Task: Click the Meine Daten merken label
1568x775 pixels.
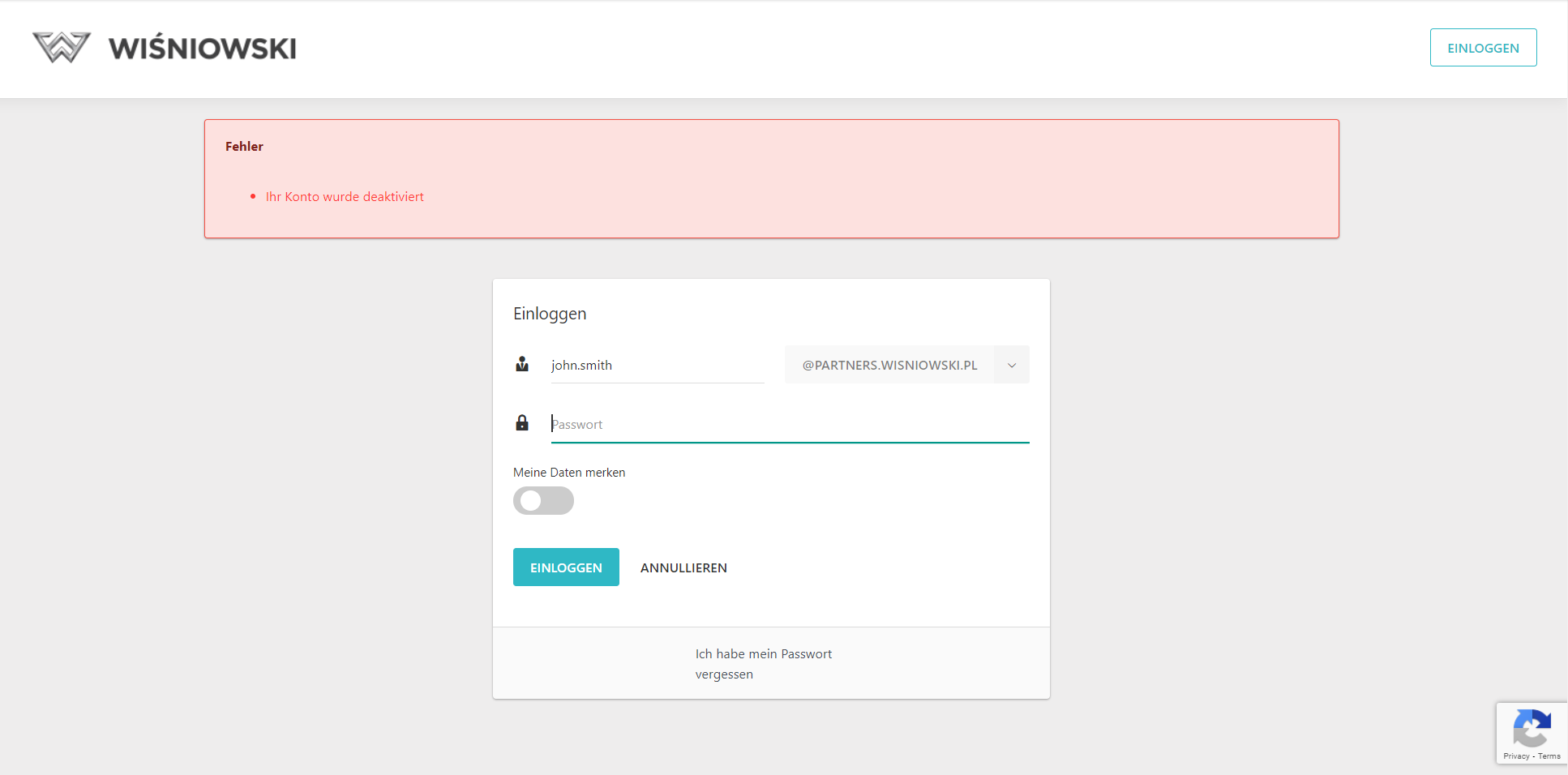Action: point(569,473)
